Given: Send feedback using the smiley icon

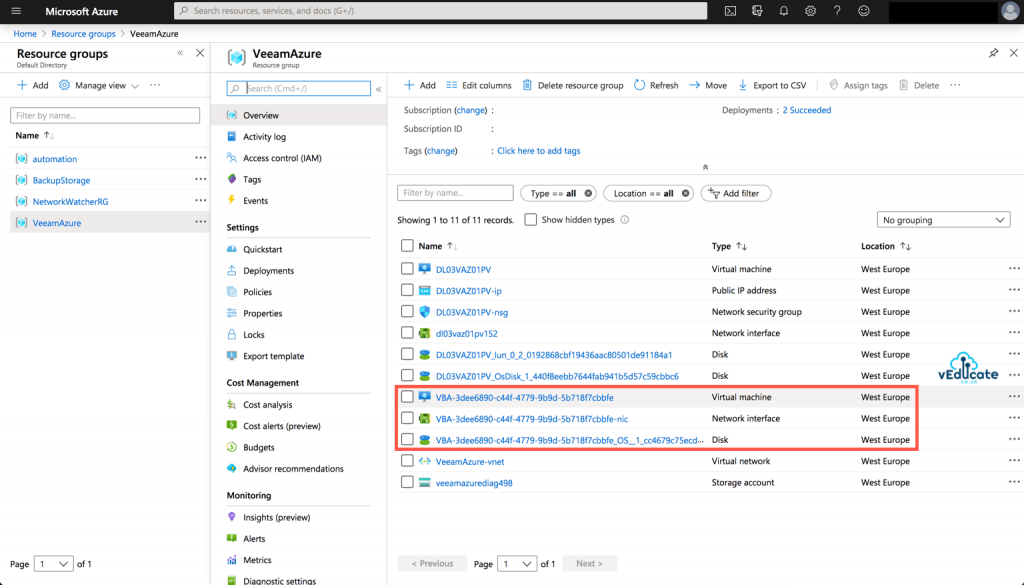Looking at the screenshot, I should tap(864, 11).
